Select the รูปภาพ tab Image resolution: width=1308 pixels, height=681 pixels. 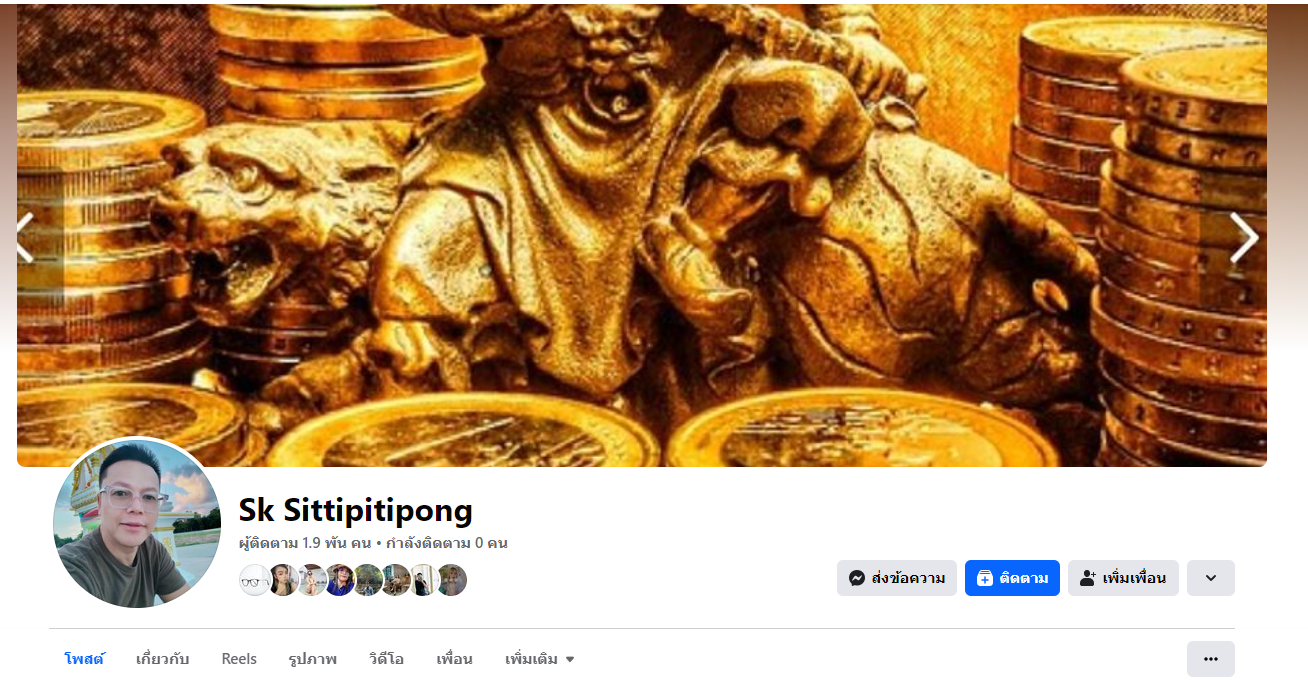pos(312,659)
